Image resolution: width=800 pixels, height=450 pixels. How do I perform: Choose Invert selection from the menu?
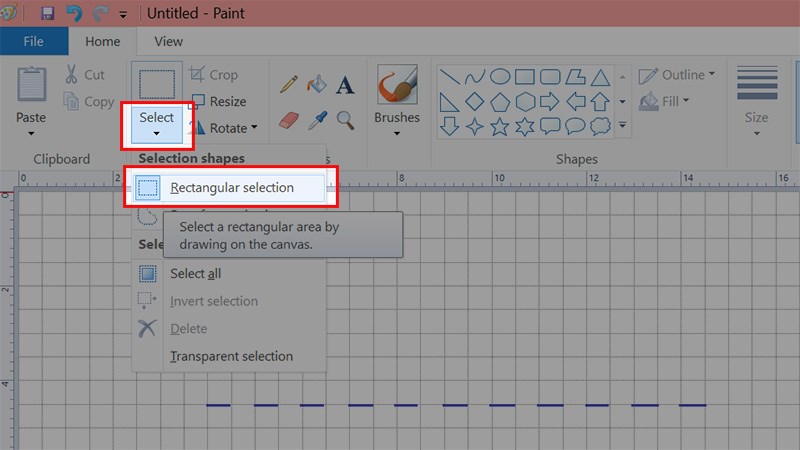(x=230, y=301)
